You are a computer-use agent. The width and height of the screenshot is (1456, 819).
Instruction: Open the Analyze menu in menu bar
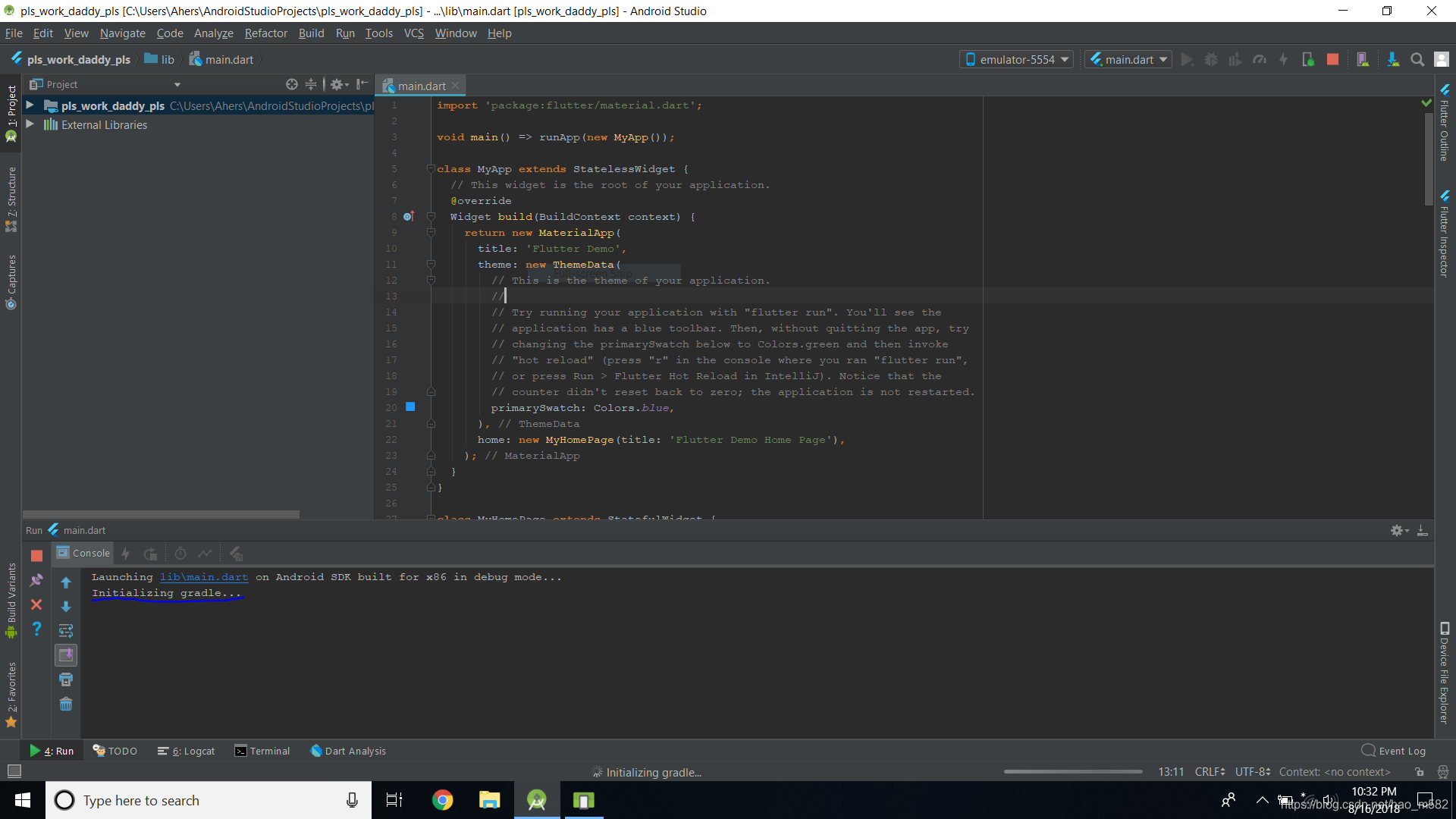(x=214, y=33)
